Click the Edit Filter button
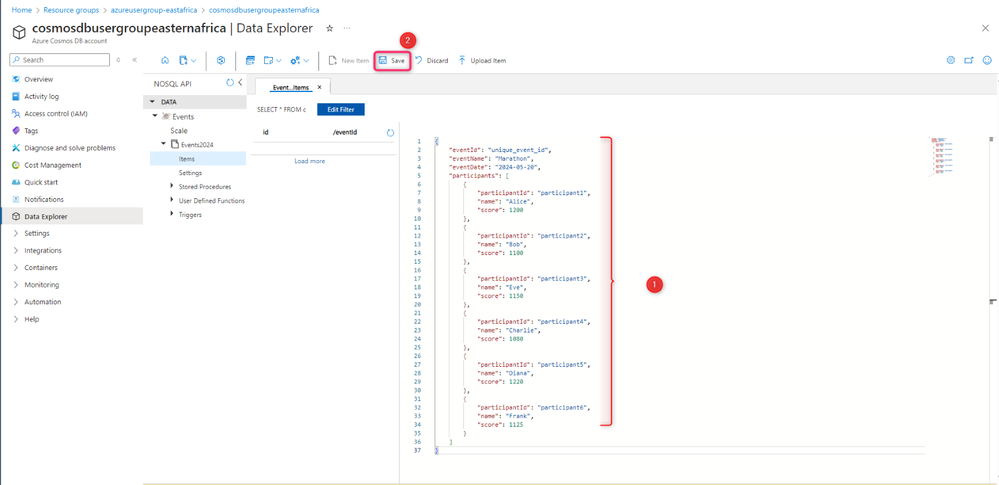 (341, 110)
